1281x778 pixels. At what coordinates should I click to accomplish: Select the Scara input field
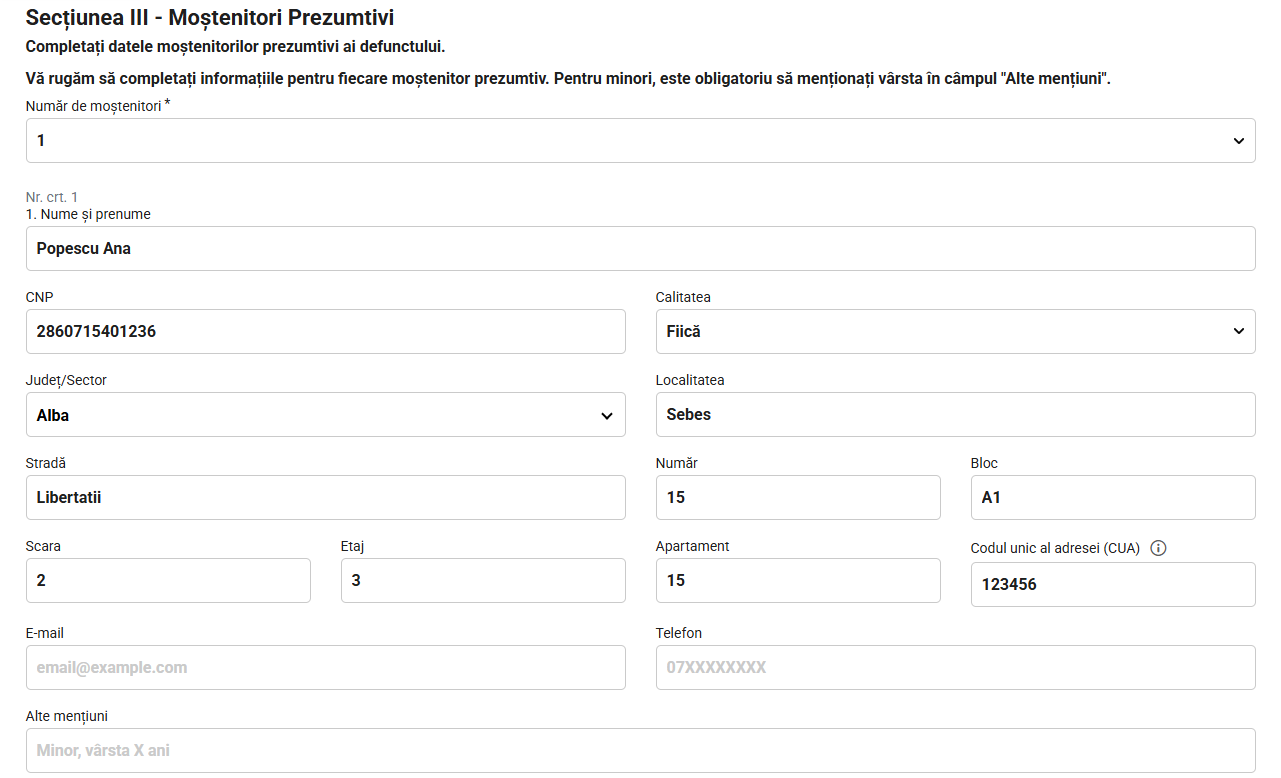(168, 580)
